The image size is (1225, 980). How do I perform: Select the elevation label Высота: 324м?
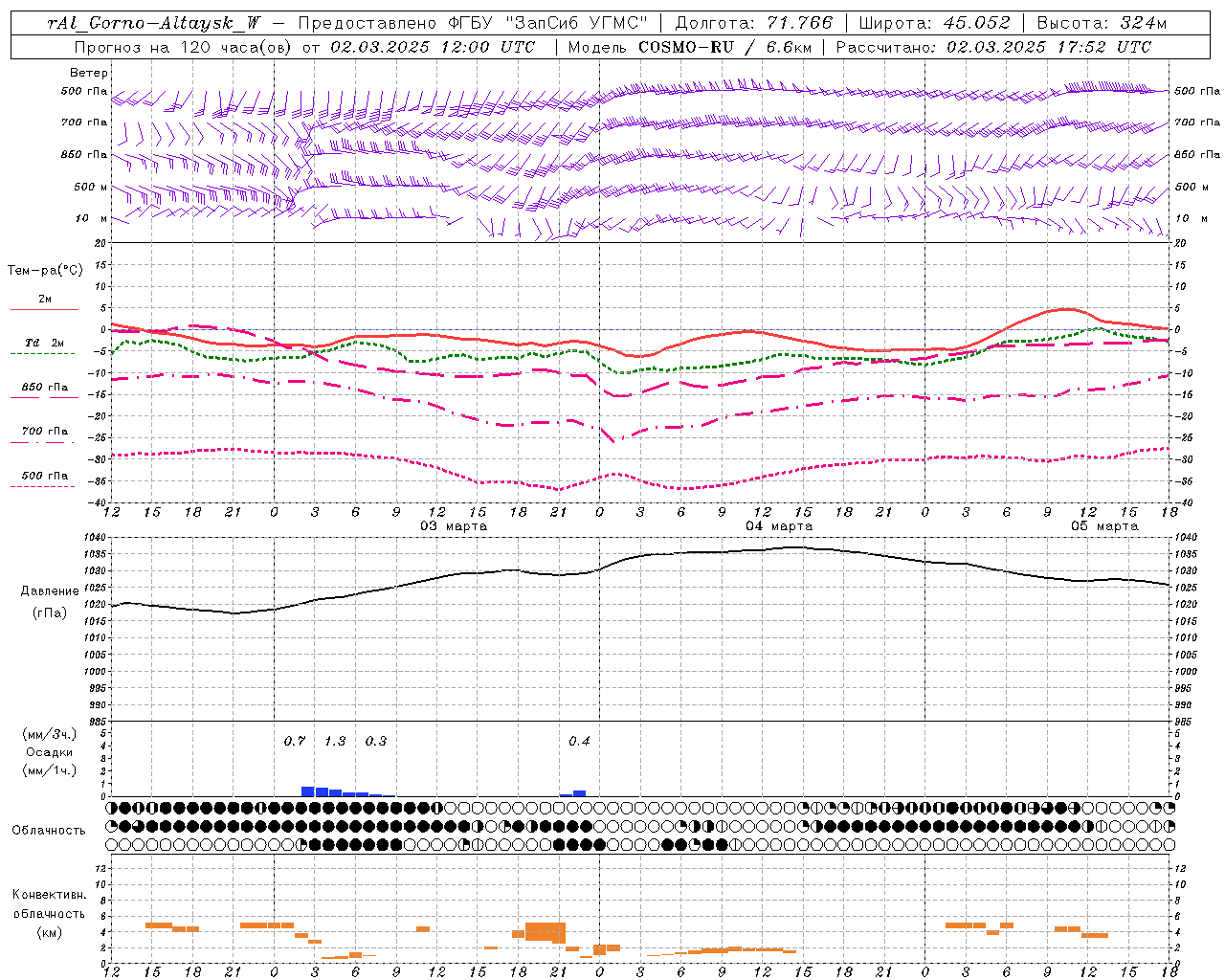[x=1102, y=23]
